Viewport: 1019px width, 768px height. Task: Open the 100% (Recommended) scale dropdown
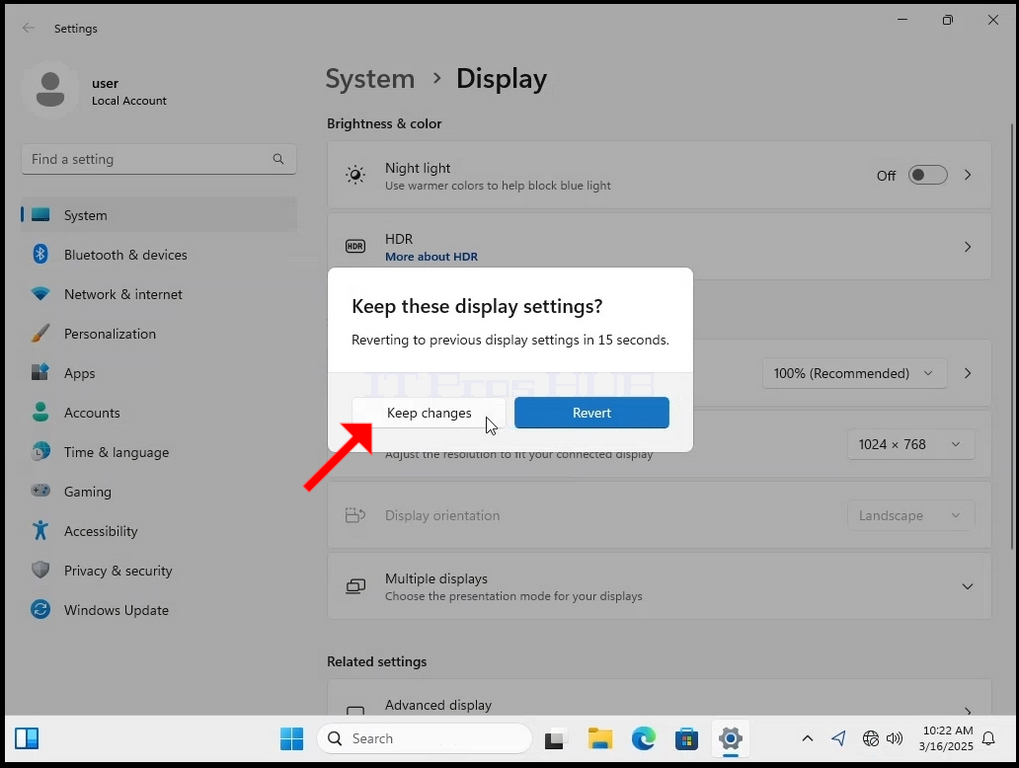click(854, 374)
